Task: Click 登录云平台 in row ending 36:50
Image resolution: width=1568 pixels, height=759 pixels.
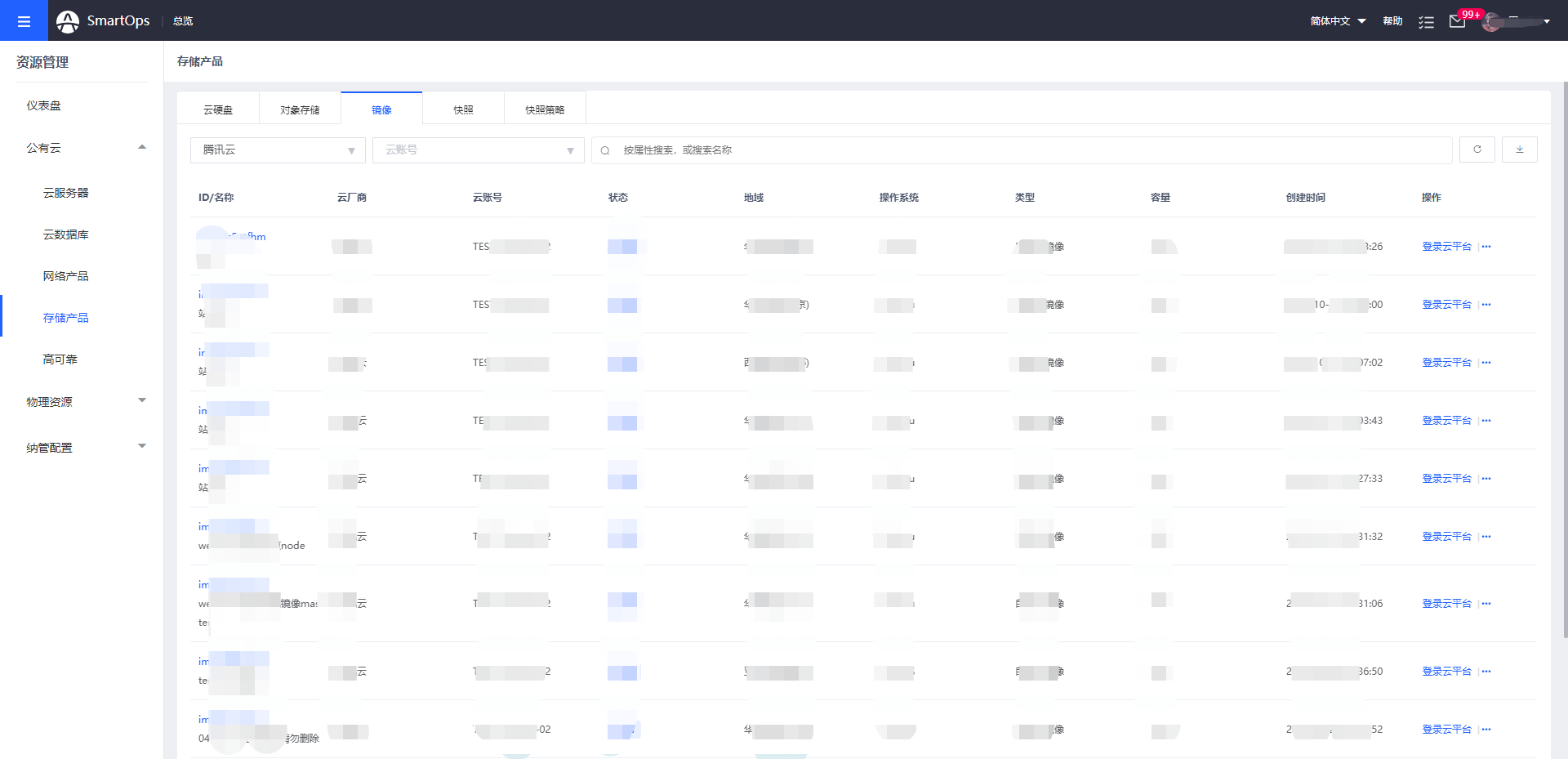Action: [x=1446, y=672]
